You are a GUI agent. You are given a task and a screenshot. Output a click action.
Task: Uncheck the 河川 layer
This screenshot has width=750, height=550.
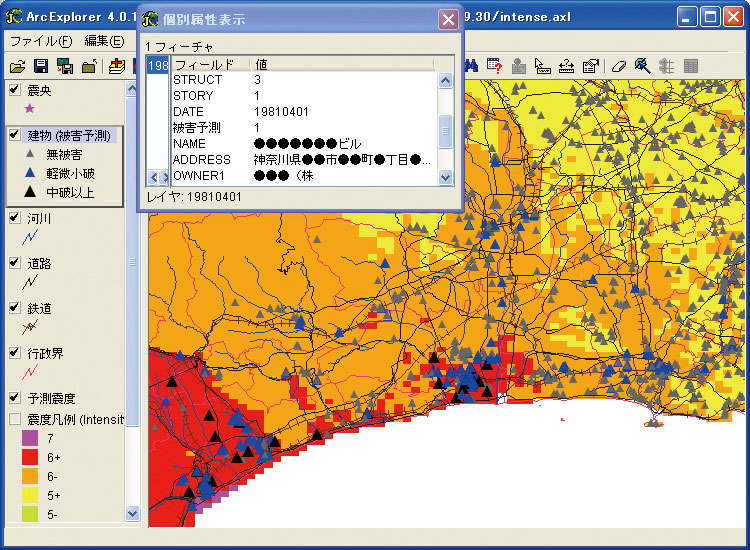click(x=15, y=218)
